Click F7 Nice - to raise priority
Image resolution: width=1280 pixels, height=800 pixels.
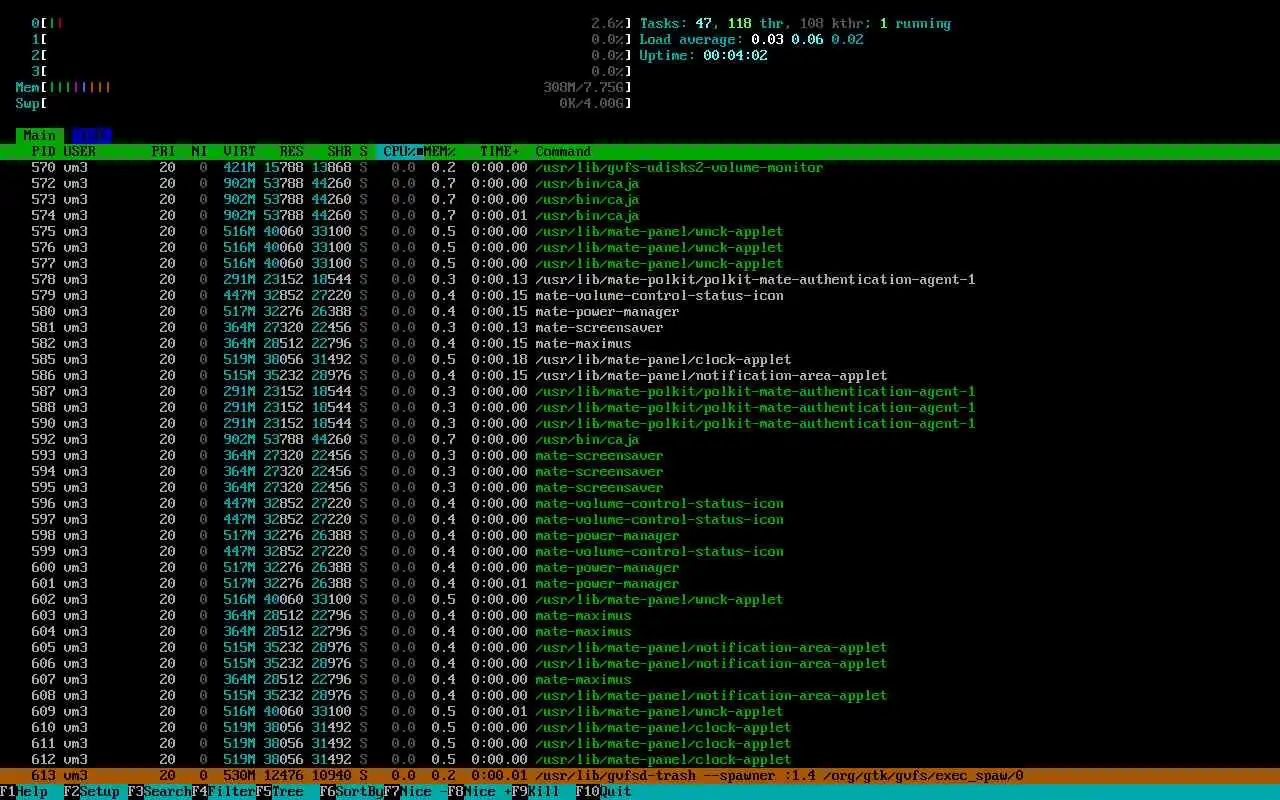416,792
